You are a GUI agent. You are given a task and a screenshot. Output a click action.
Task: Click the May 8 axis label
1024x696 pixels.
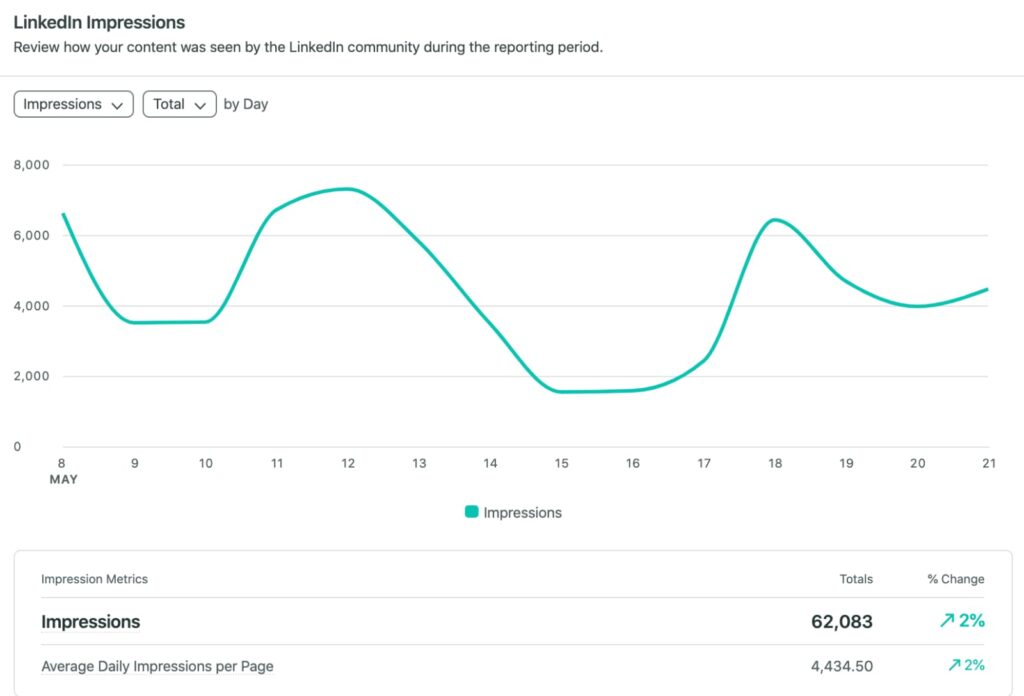tap(63, 463)
